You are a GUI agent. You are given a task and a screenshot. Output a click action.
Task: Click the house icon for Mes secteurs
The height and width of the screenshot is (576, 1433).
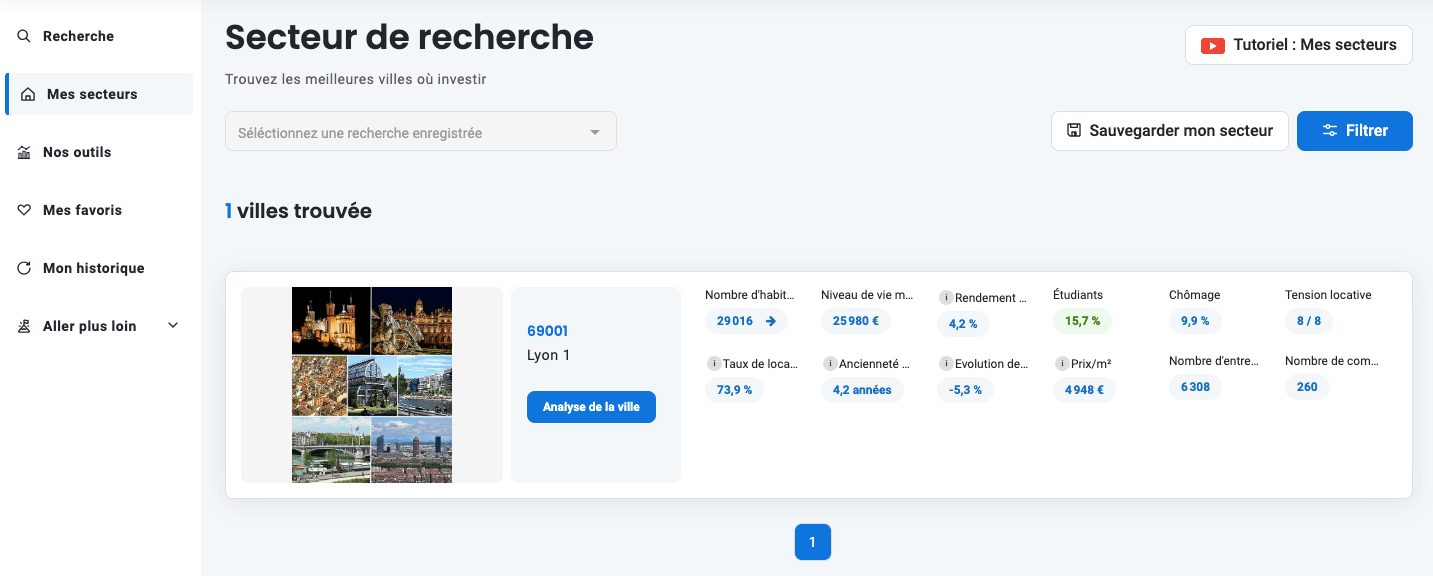click(28, 95)
